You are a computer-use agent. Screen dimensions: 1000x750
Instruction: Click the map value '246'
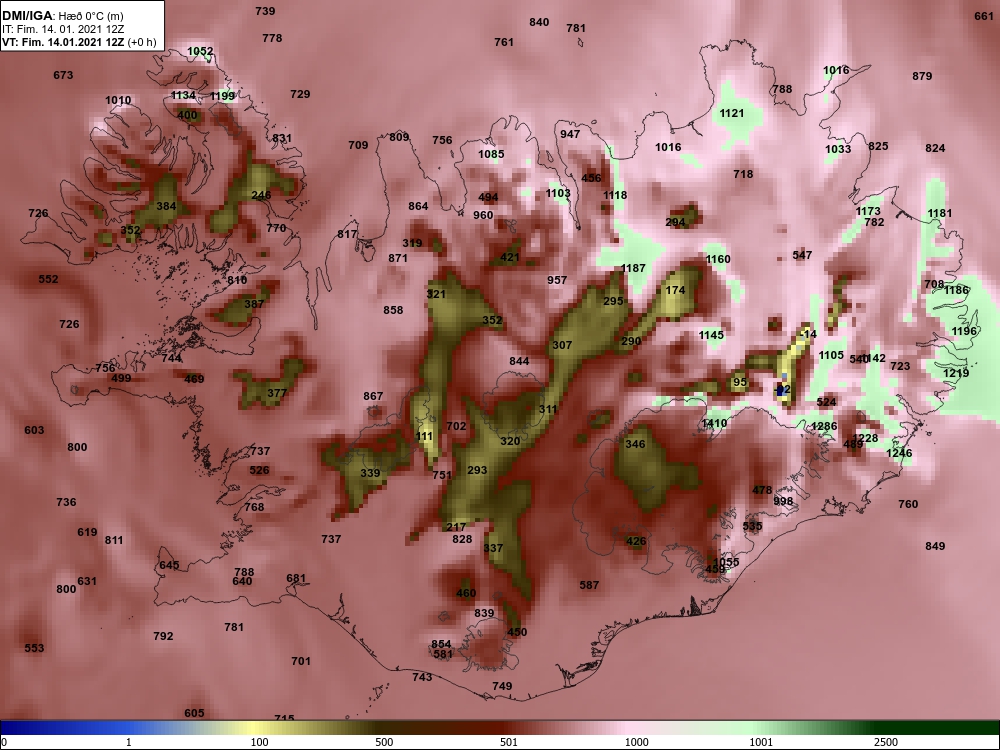pos(261,195)
